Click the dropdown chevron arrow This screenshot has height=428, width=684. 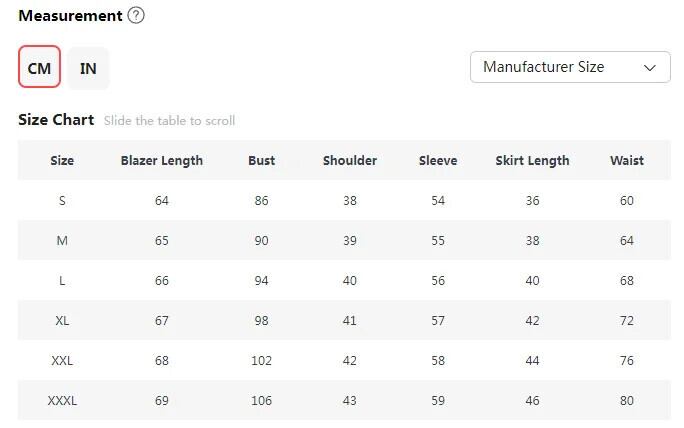[650, 68]
